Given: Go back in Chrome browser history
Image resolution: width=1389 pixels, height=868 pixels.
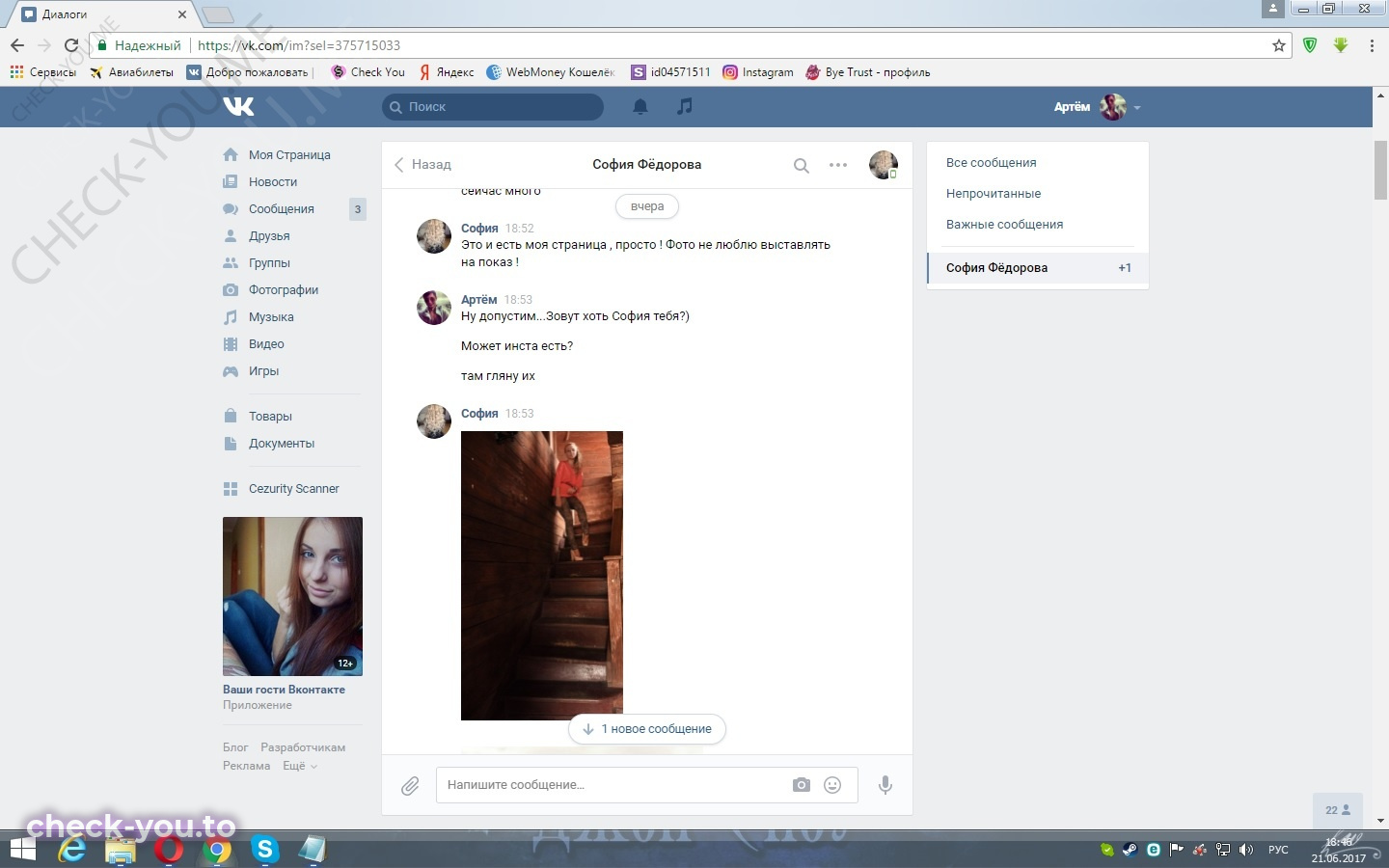Looking at the screenshot, I should [x=17, y=45].
